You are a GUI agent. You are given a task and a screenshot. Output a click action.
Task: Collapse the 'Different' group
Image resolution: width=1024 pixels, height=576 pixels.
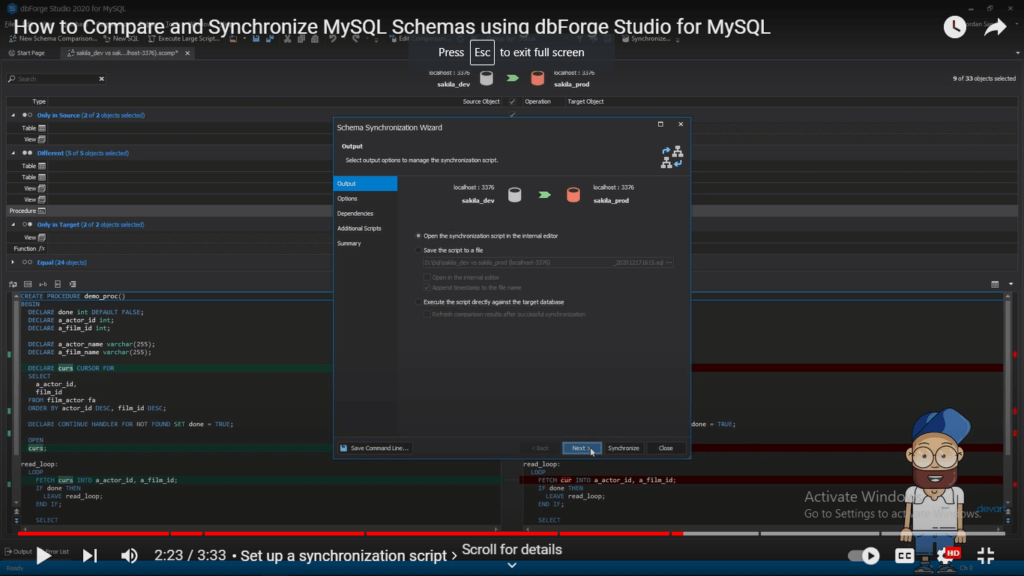pyautogui.click(x=13, y=153)
